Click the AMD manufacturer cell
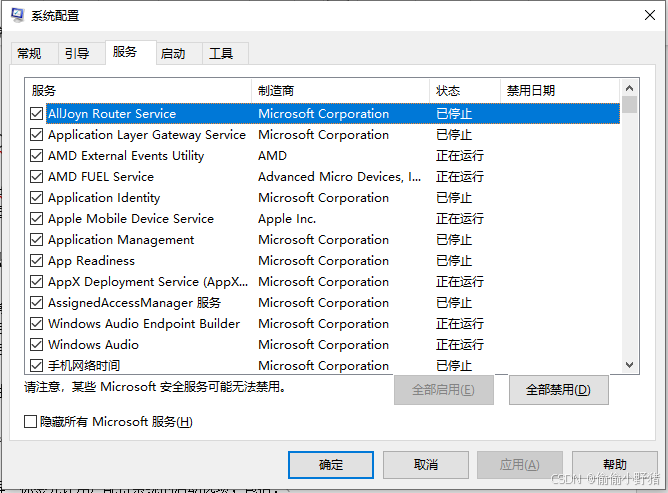Screen dimensions: 668x493 coord(273,156)
